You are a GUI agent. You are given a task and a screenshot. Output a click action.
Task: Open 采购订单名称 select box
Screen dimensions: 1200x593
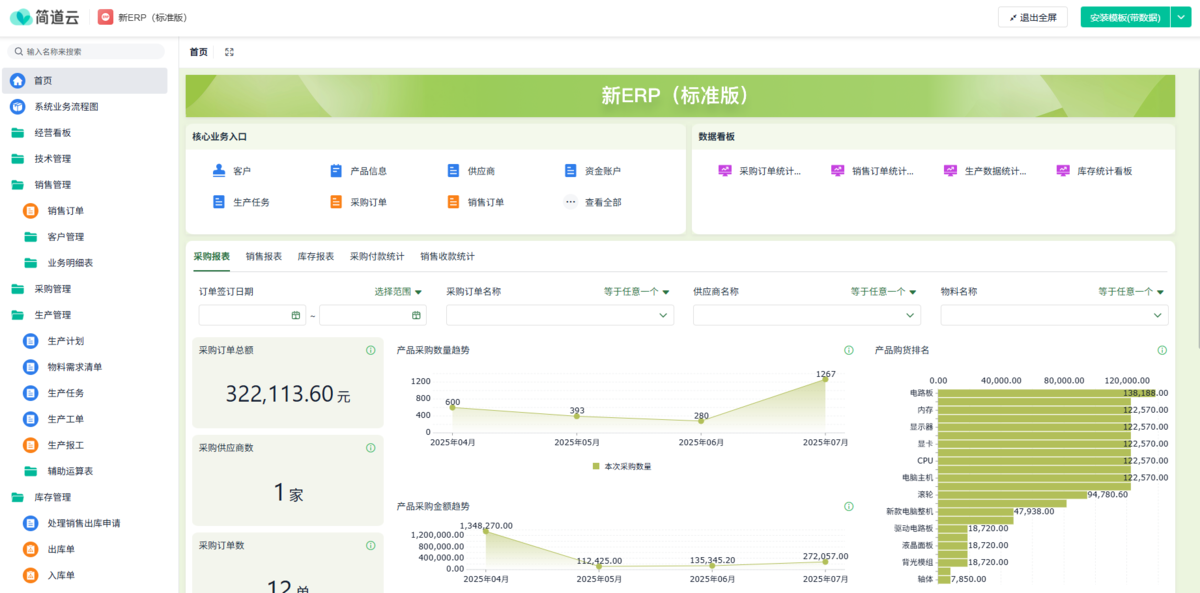pos(560,315)
